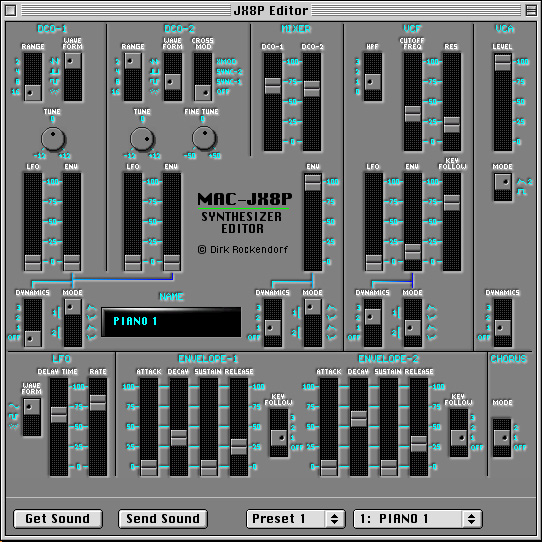542x542 pixels.
Task: Click the VCF DYNAMICS selector switch
Action: (373, 323)
